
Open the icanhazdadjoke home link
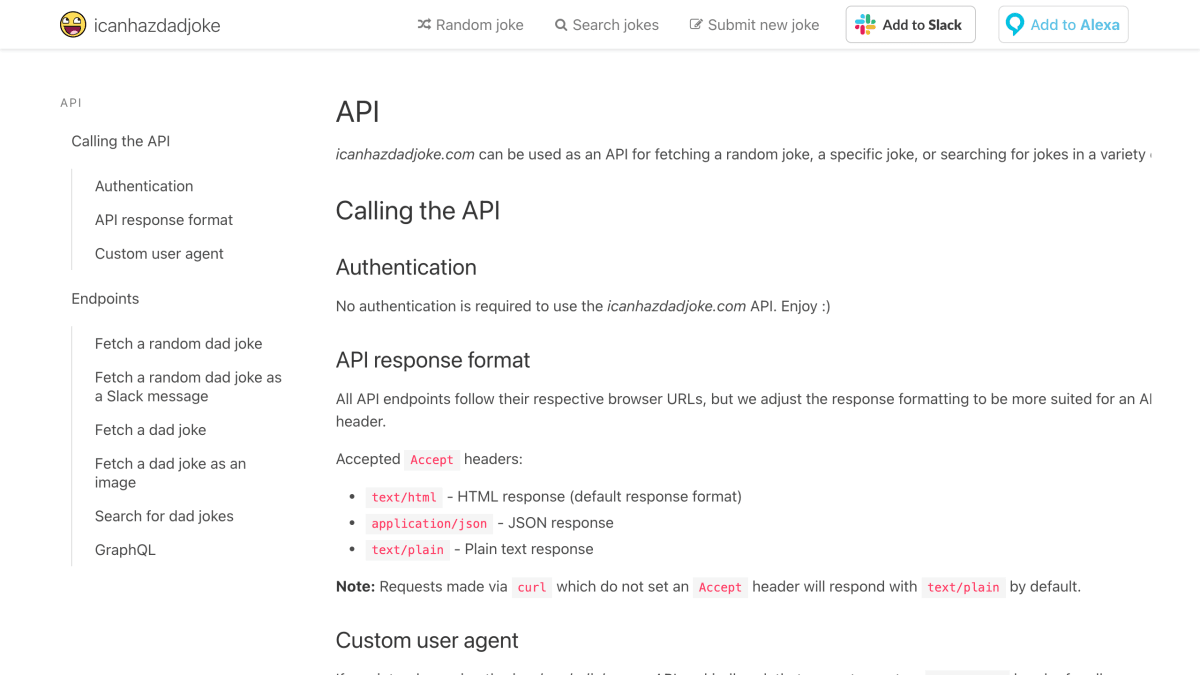[x=140, y=25]
